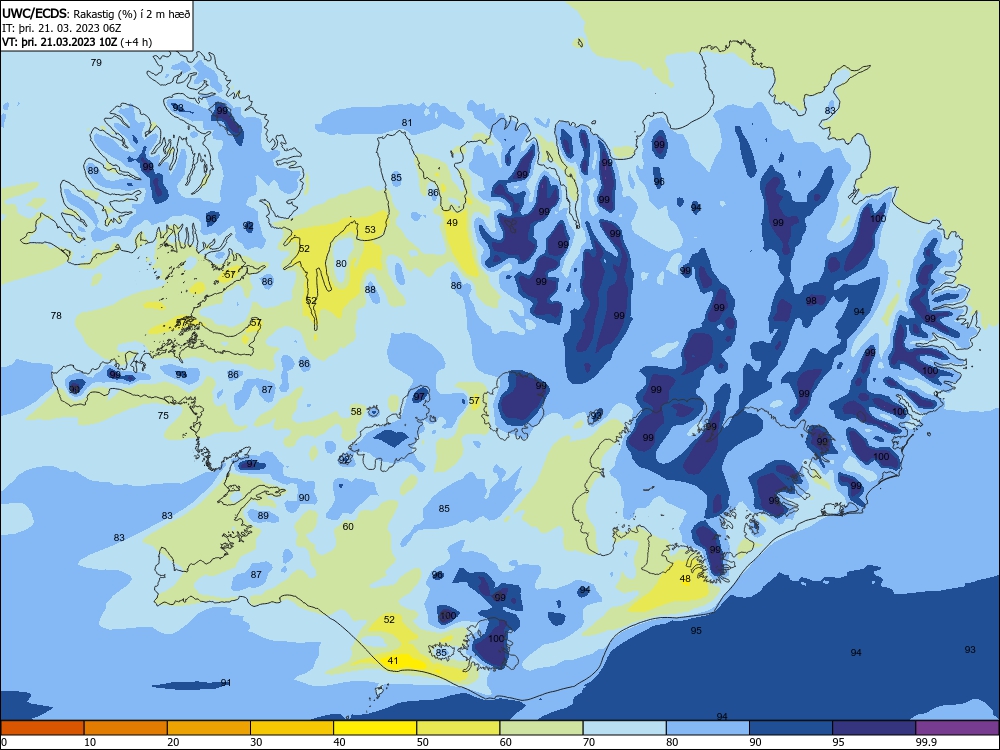Pick the light green 60–70 legend swatch
The image size is (1000, 750).
point(541,728)
